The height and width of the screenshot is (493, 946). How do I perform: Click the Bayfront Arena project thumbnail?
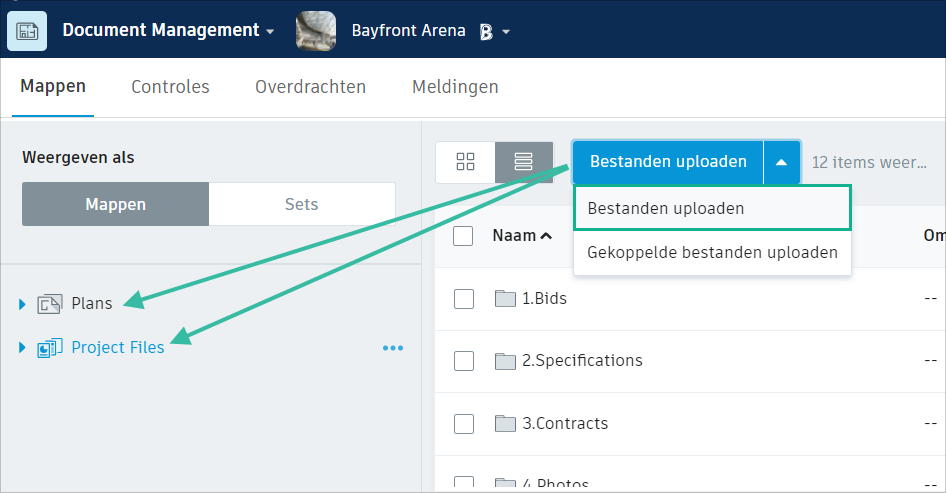click(x=315, y=31)
